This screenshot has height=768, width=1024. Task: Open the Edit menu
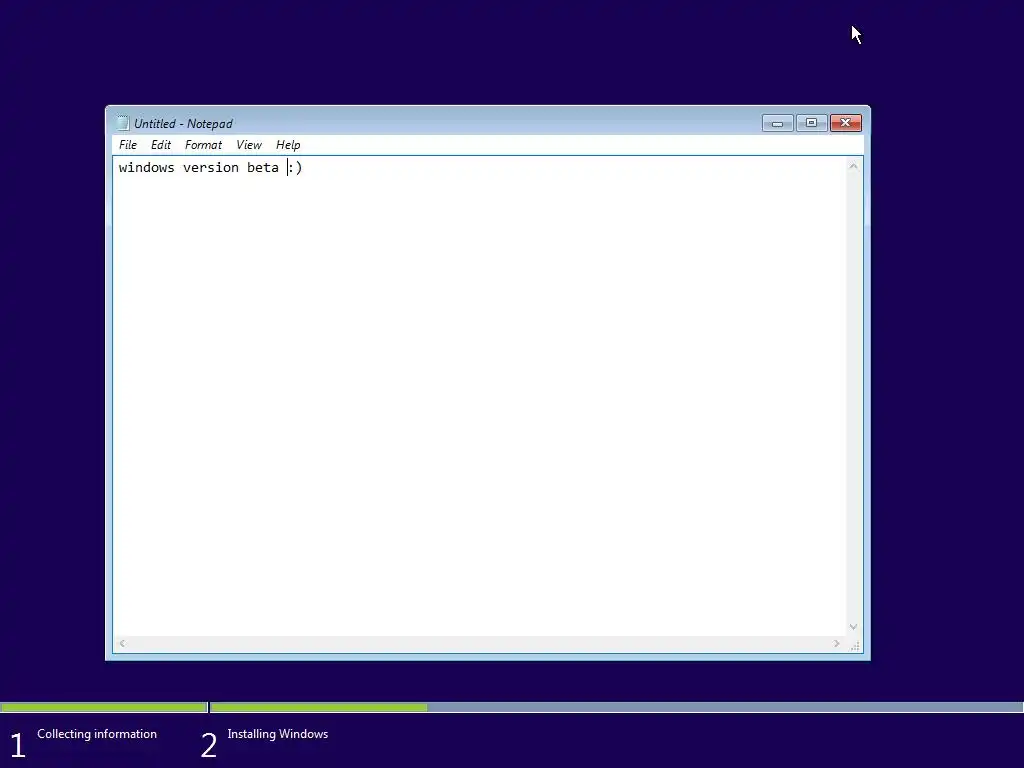point(161,145)
